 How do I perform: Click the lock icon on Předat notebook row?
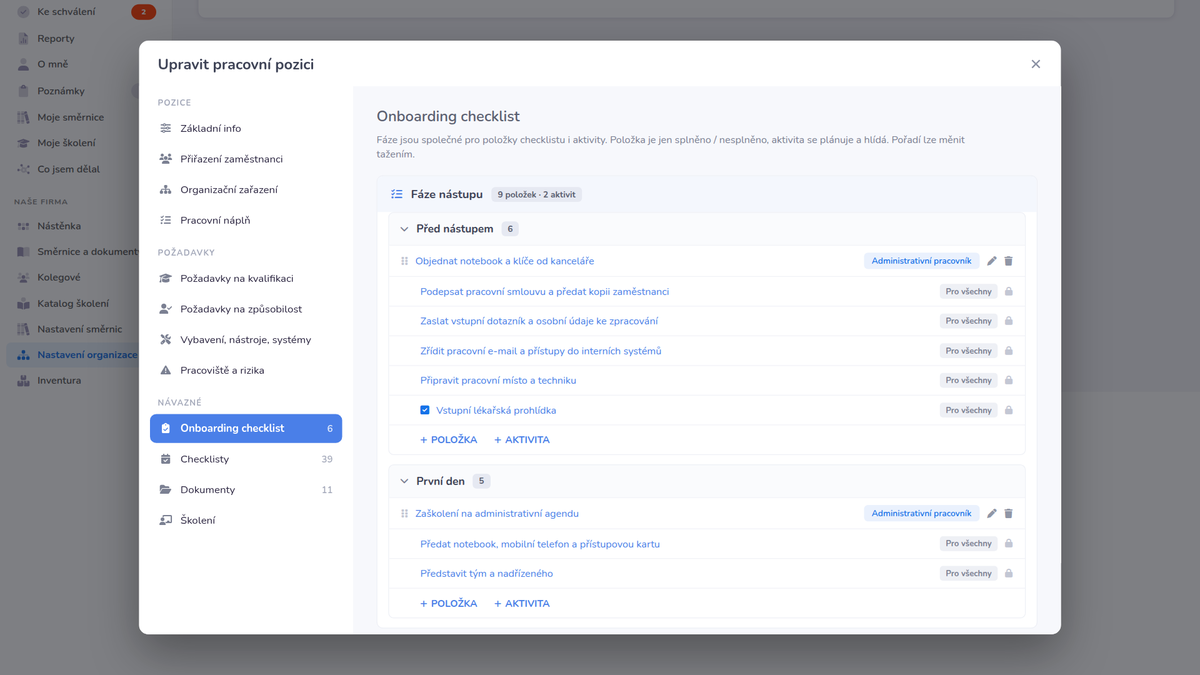click(1008, 544)
